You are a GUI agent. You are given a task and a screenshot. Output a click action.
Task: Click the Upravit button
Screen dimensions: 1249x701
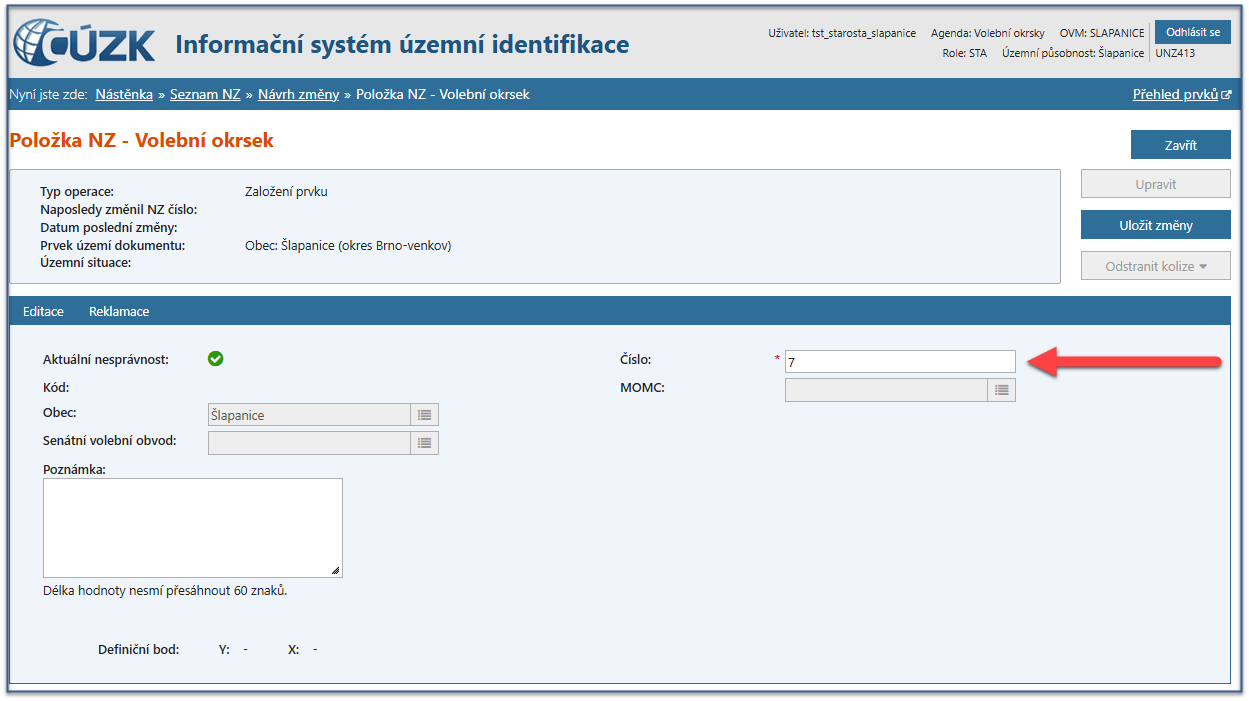point(1155,185)
